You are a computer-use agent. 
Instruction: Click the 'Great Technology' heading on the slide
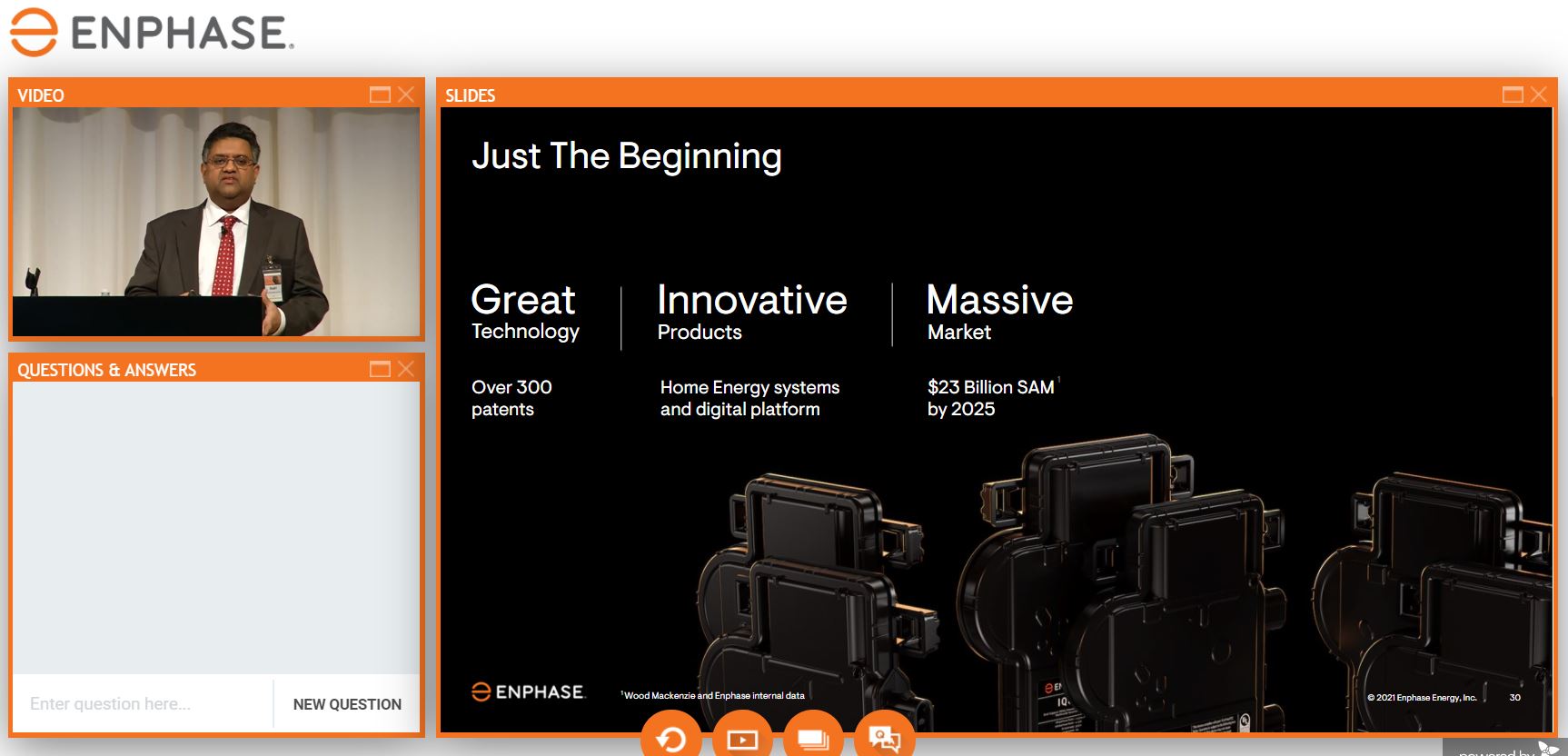click(x=525, y=312)
